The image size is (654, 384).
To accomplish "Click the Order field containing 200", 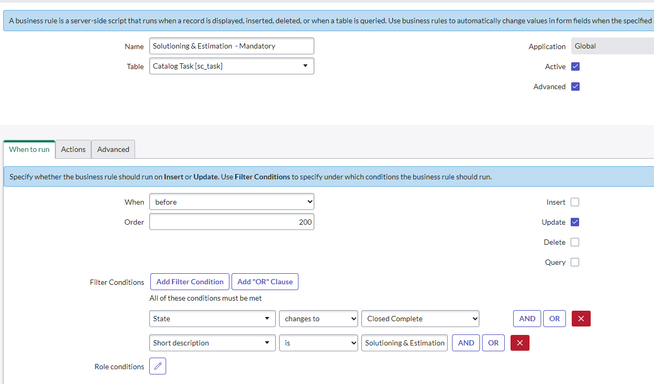I will [x=231, y=222].
